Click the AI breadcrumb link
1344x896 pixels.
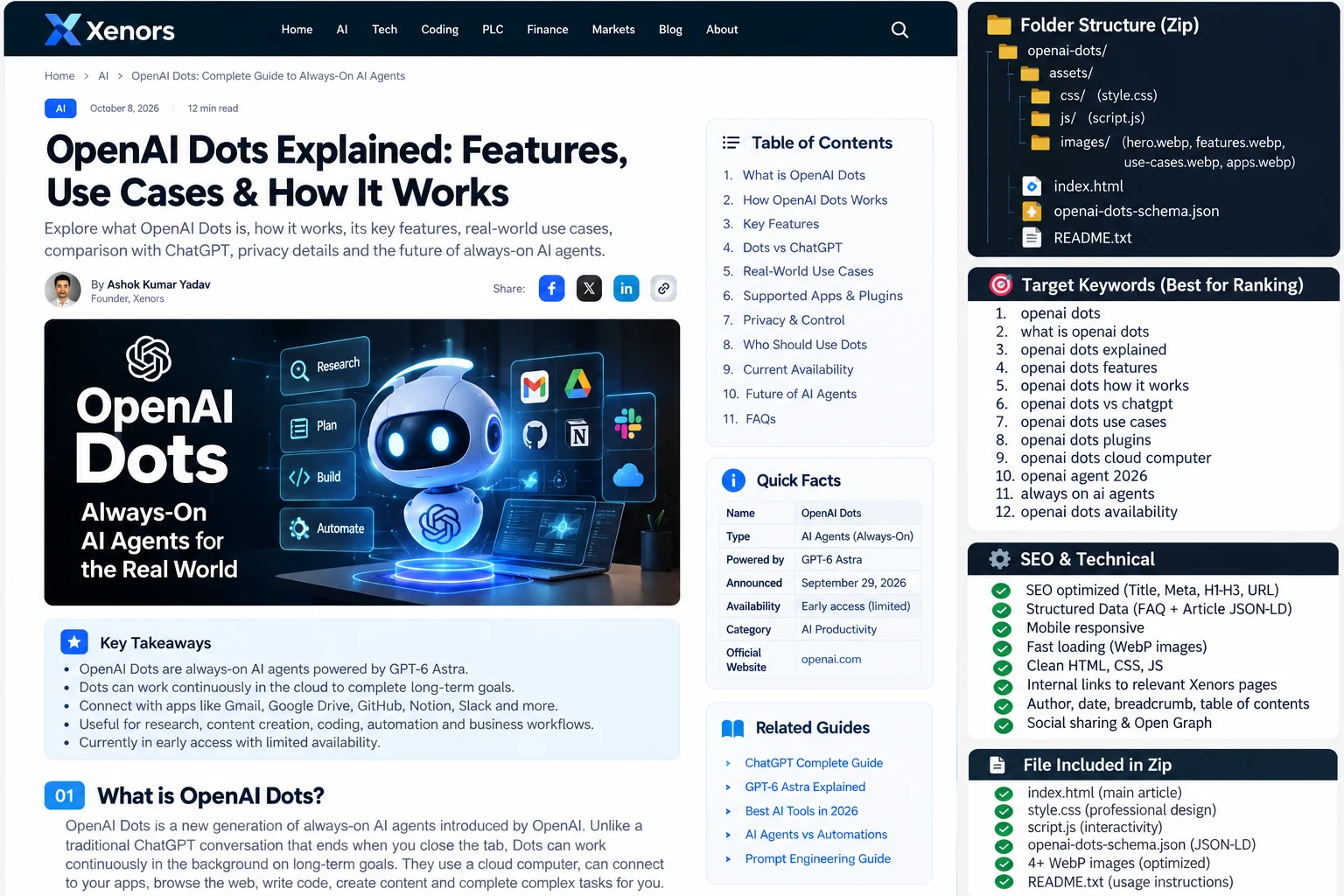coord(103,76)
